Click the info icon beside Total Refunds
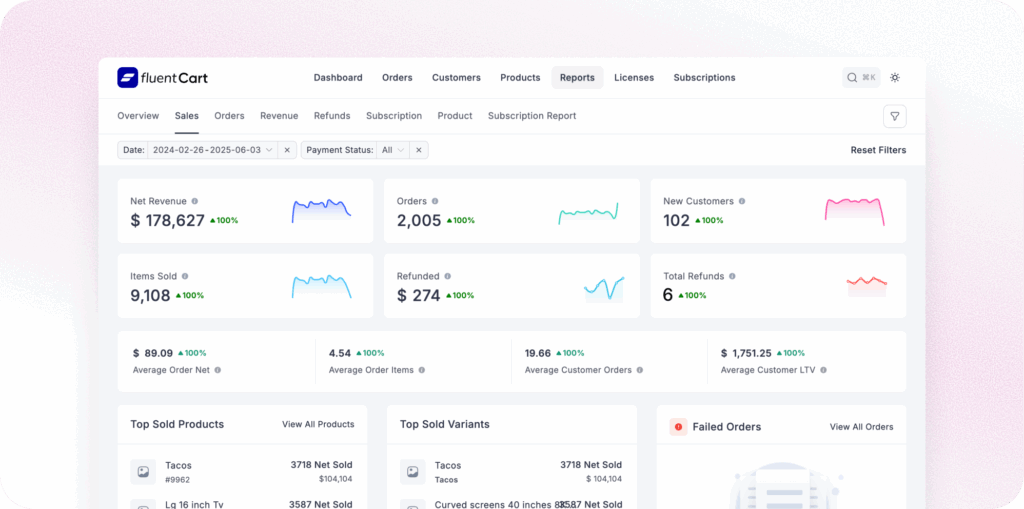Viewport: 1024px width, 509px height. 732,276
